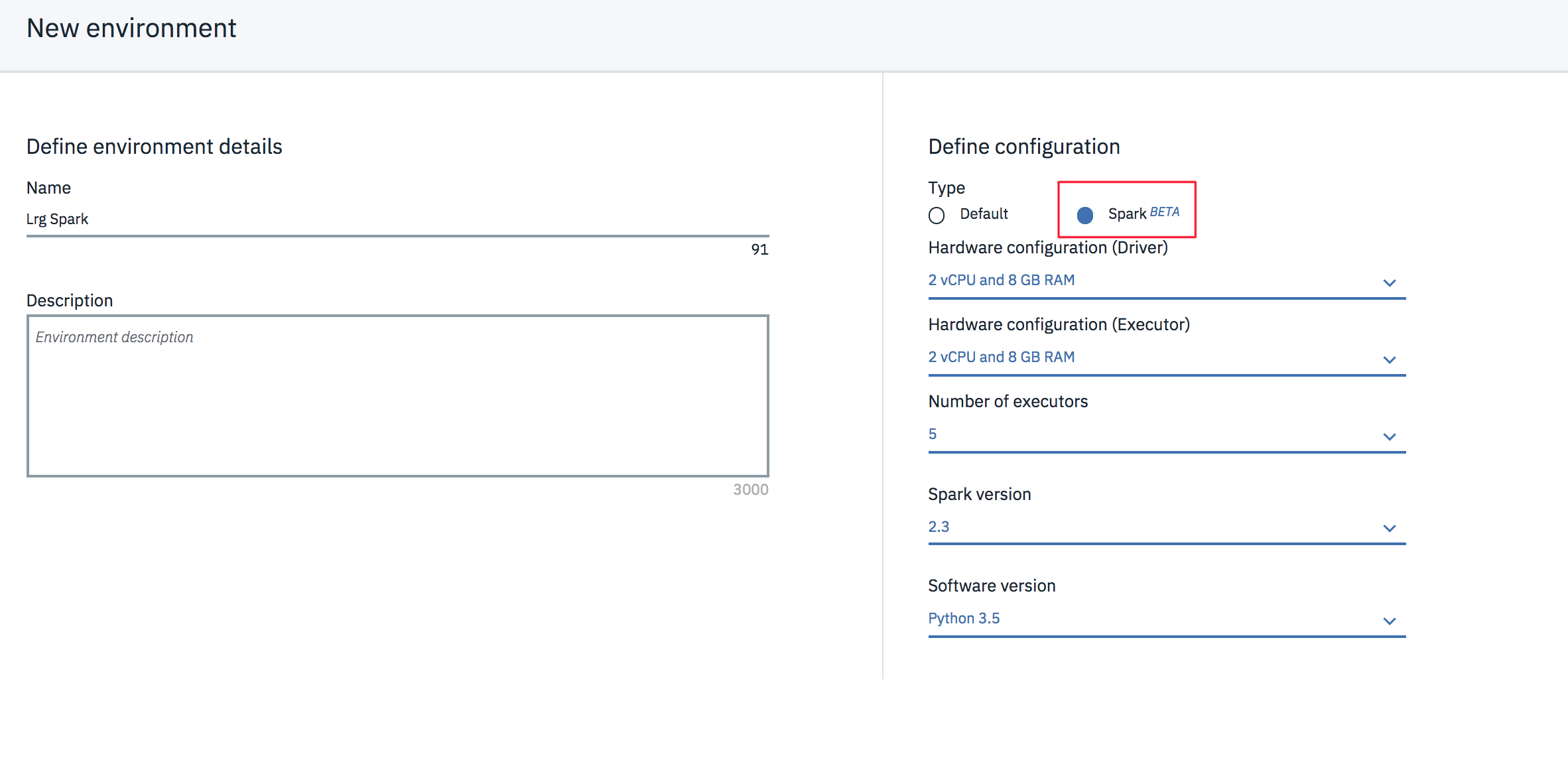
Task: Click the Spark version value 2.3
Action: 939,526
